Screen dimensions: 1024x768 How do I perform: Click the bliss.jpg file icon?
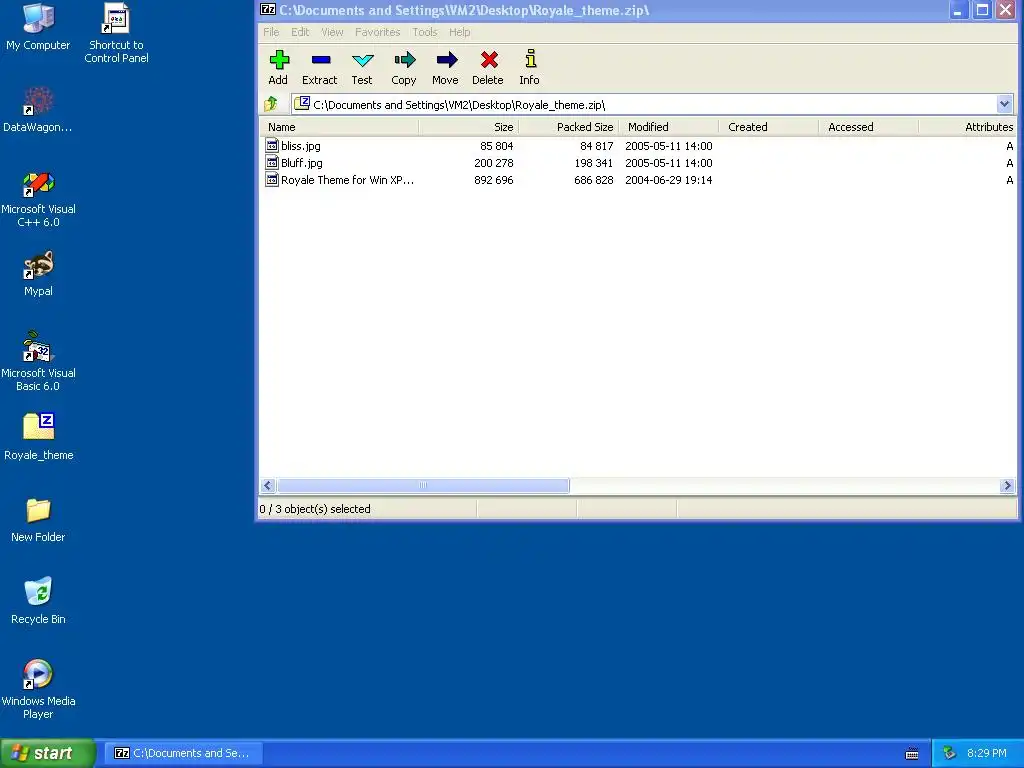(x=272, y=146)
